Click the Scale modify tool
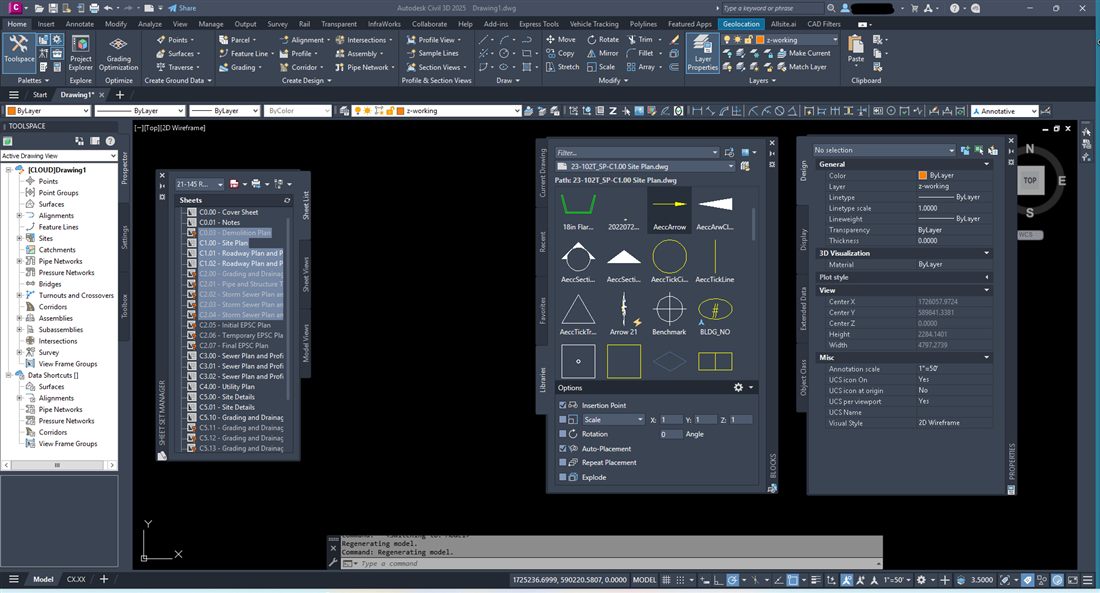This screenshot has height=593, width=1100. coord(601,67)
